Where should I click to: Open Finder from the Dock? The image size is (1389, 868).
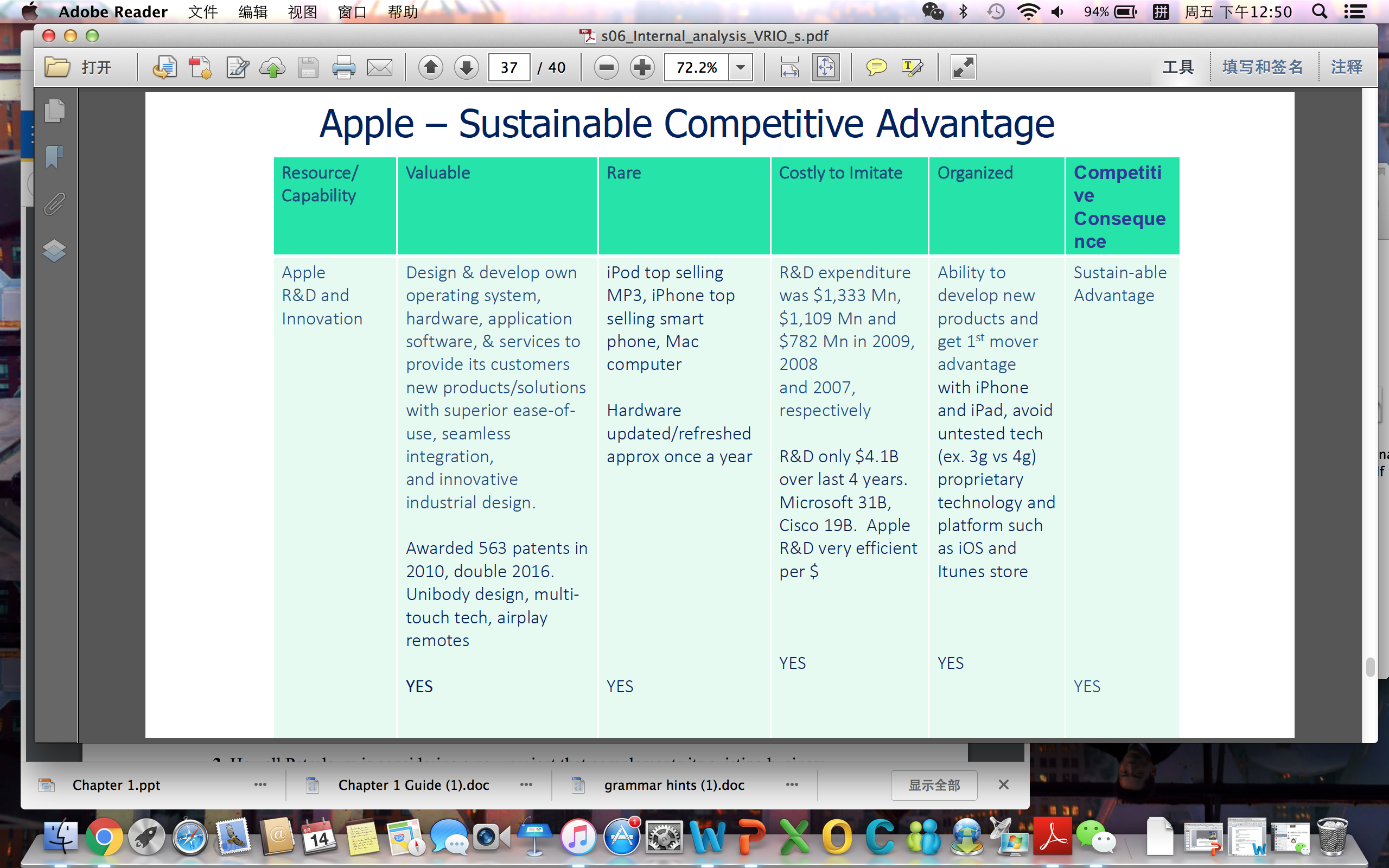point(60,838)
